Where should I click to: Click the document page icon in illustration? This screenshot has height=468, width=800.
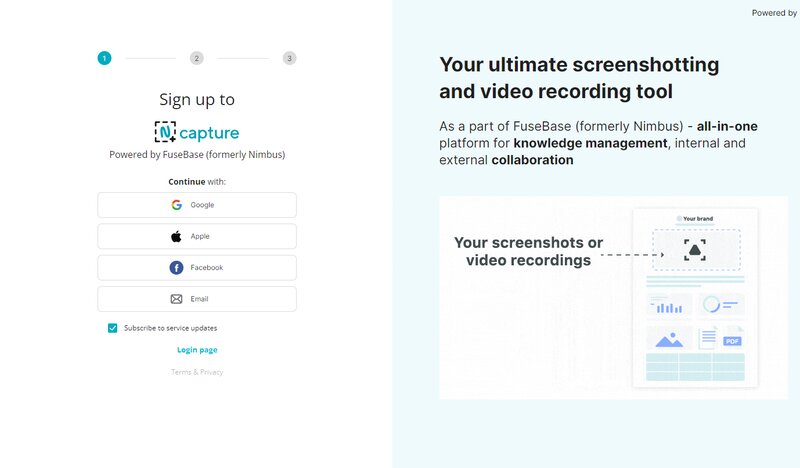[x=708, y=338]
